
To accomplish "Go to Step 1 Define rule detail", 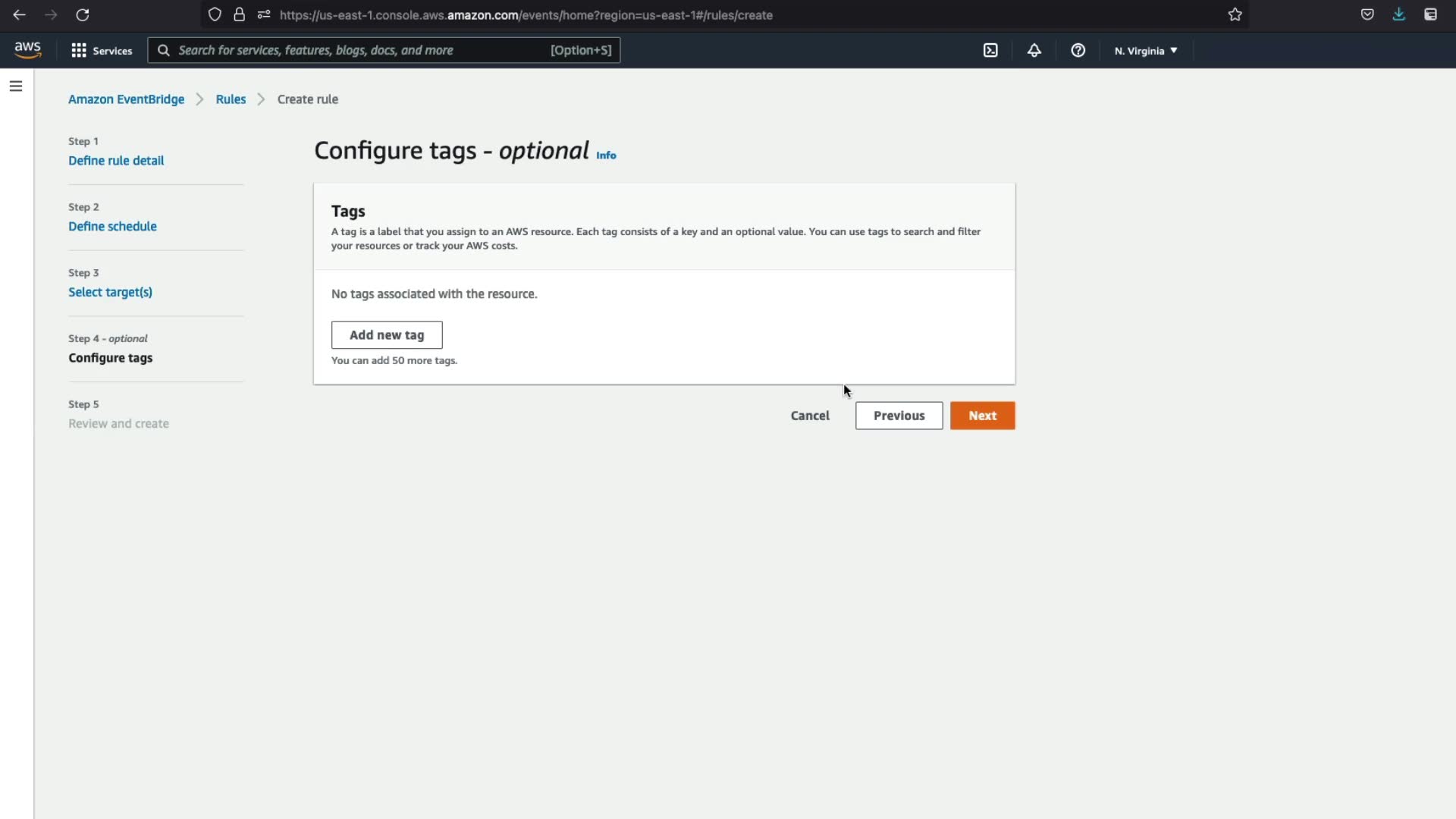I will tap(116, 161).
